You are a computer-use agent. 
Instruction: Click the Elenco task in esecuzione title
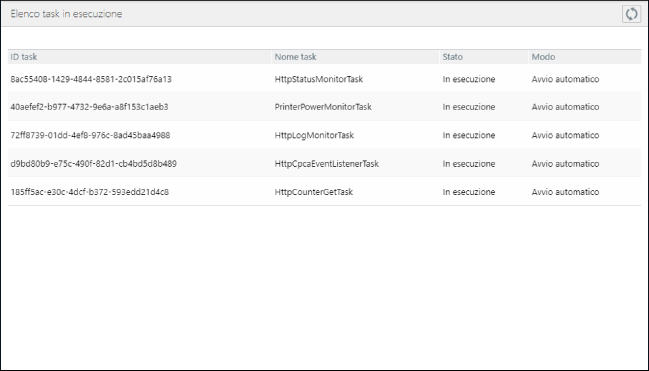66,14
